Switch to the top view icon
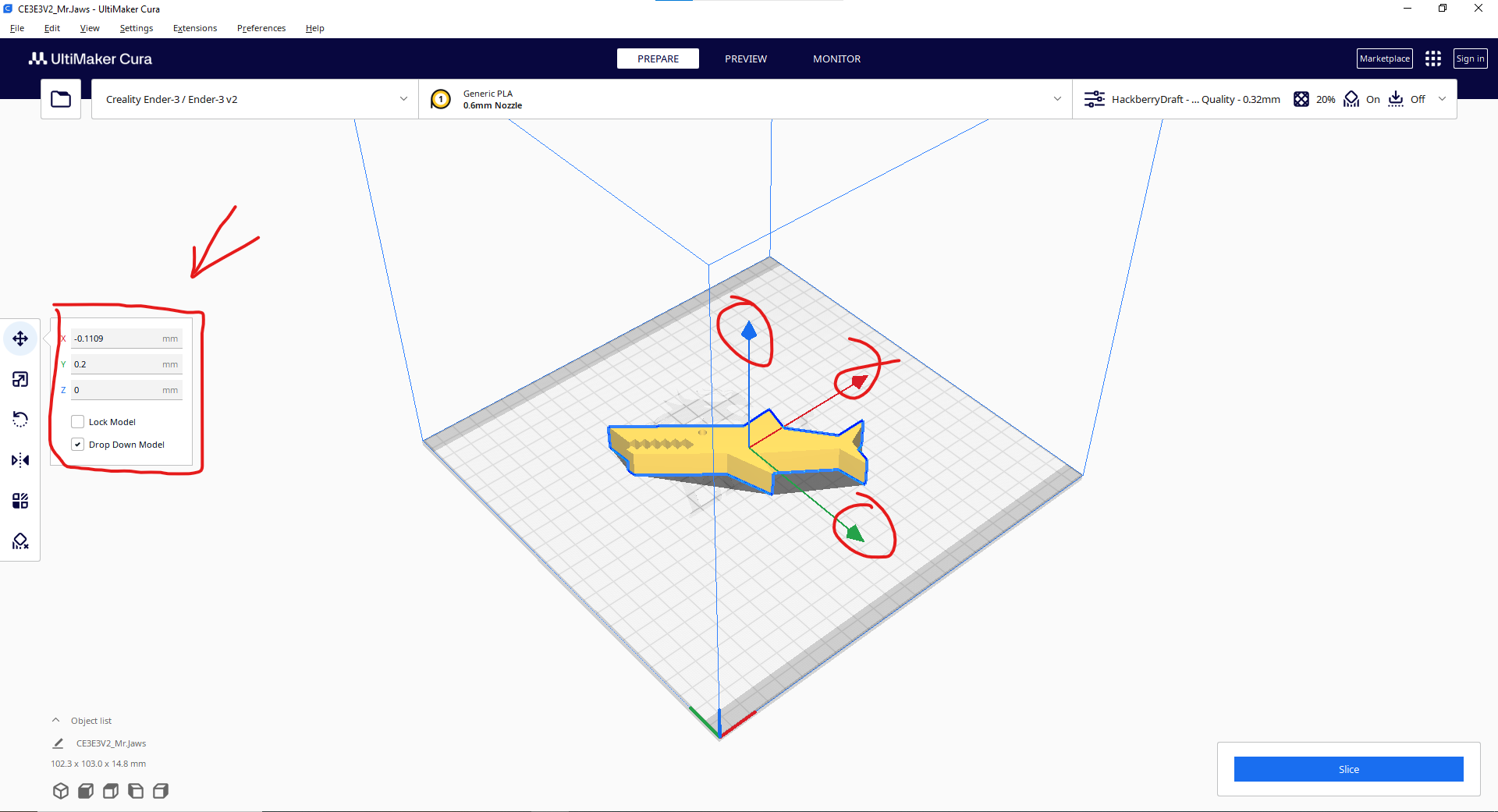 tap(111, 791)
